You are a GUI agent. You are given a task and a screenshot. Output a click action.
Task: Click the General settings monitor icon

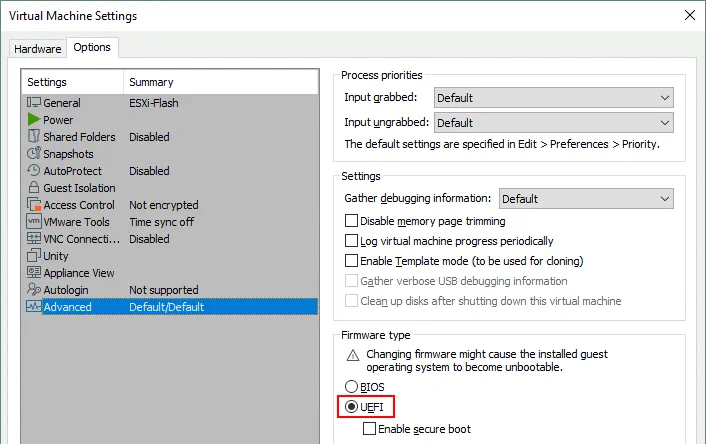(x=33, y=103)
